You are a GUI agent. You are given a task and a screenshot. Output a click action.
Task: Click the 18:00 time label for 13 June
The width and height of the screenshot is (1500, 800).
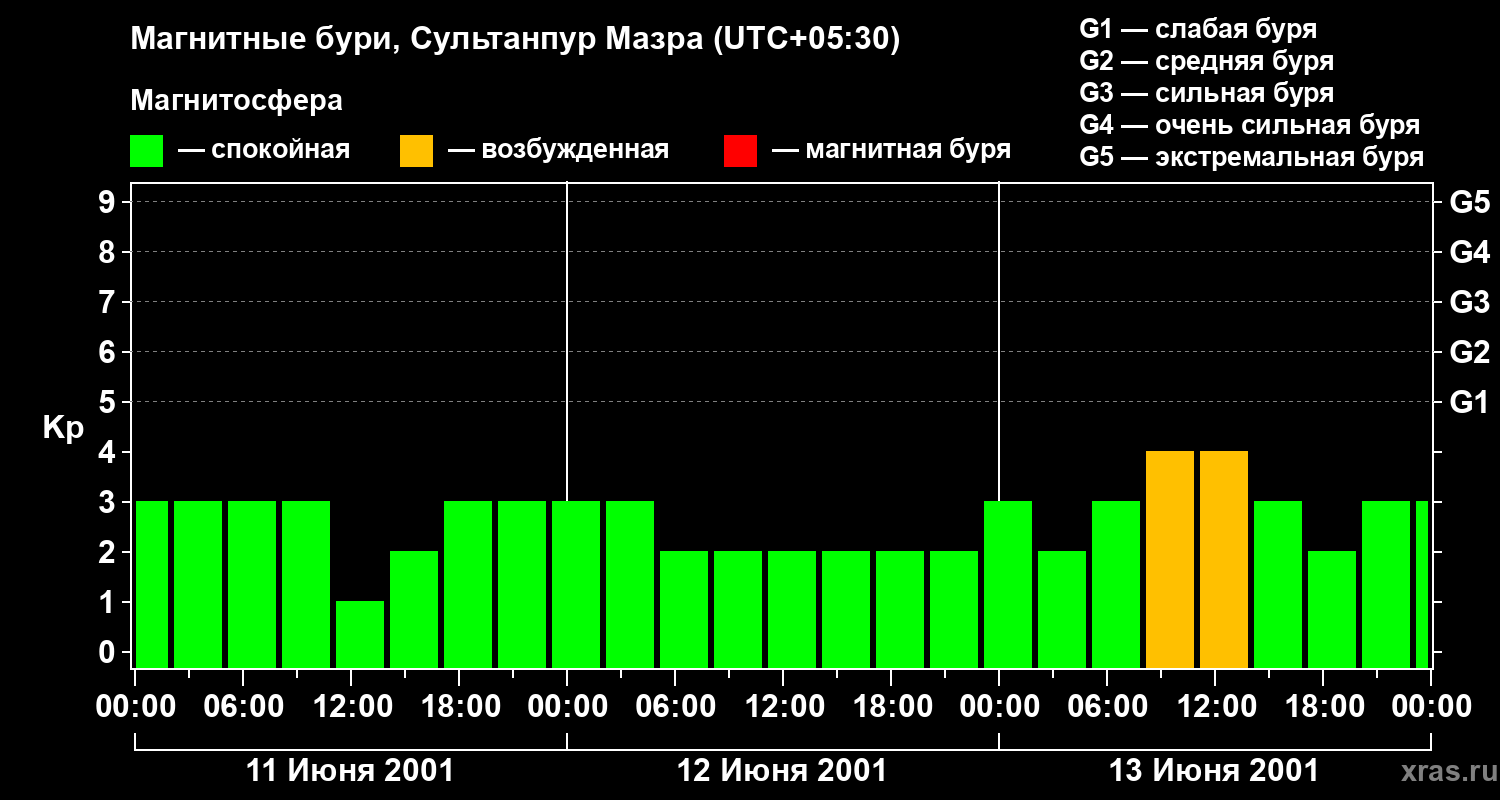click(1324, 706)
